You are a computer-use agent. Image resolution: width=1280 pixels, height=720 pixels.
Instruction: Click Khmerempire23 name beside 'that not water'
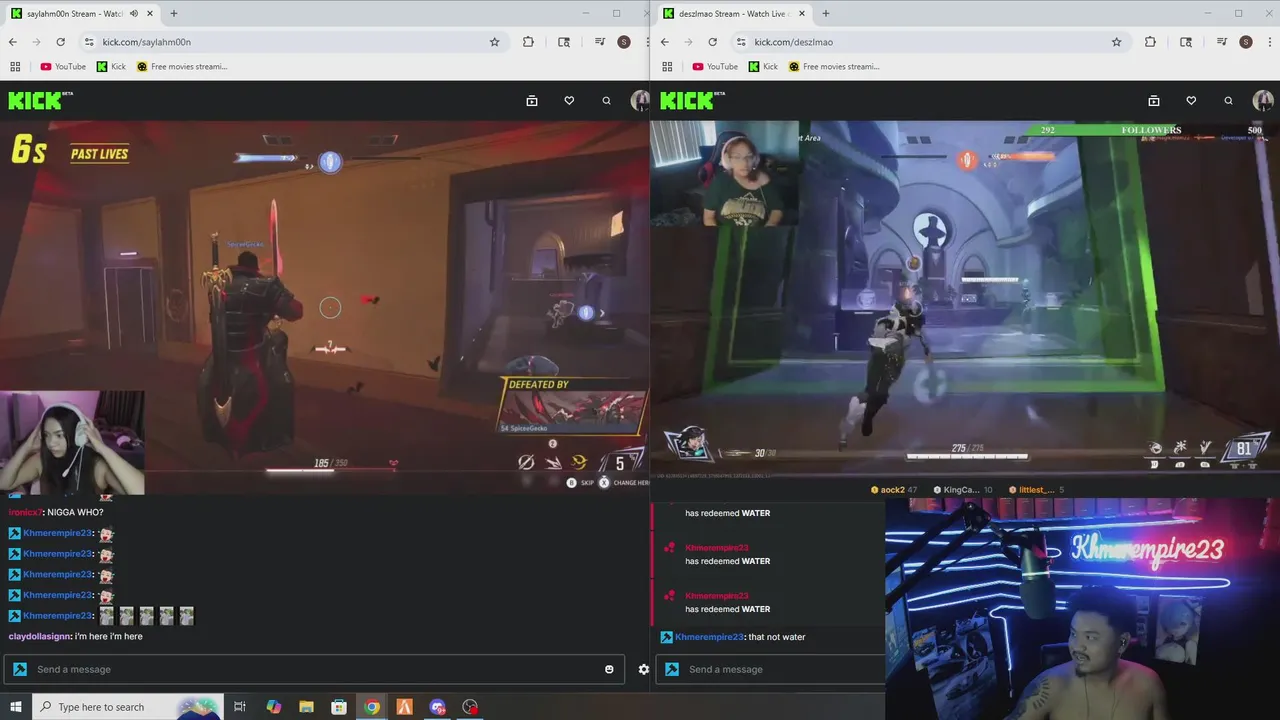point(709,637)
